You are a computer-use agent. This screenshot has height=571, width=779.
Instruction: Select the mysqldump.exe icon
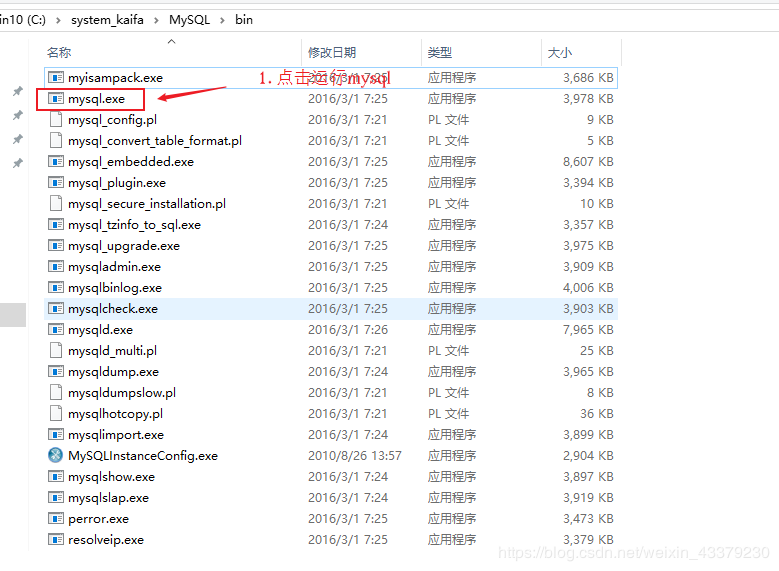click(56, 372)
